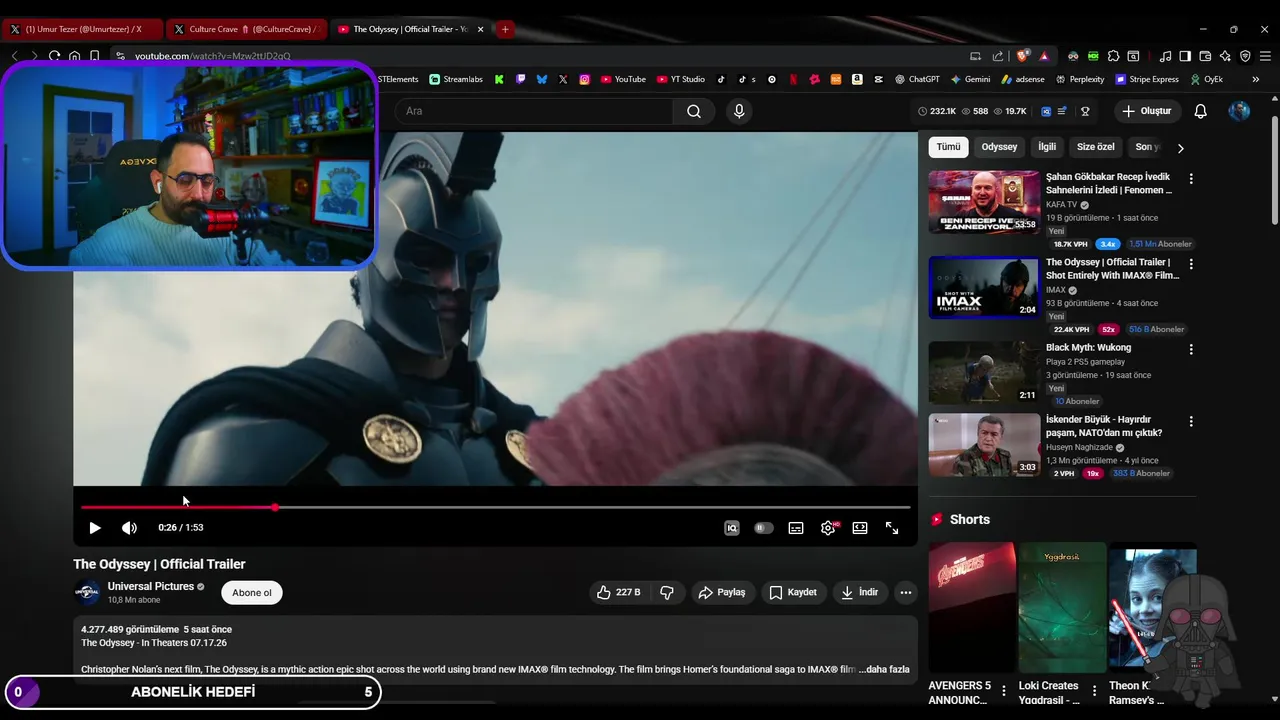Expand description with ...daha fazla

884,669
